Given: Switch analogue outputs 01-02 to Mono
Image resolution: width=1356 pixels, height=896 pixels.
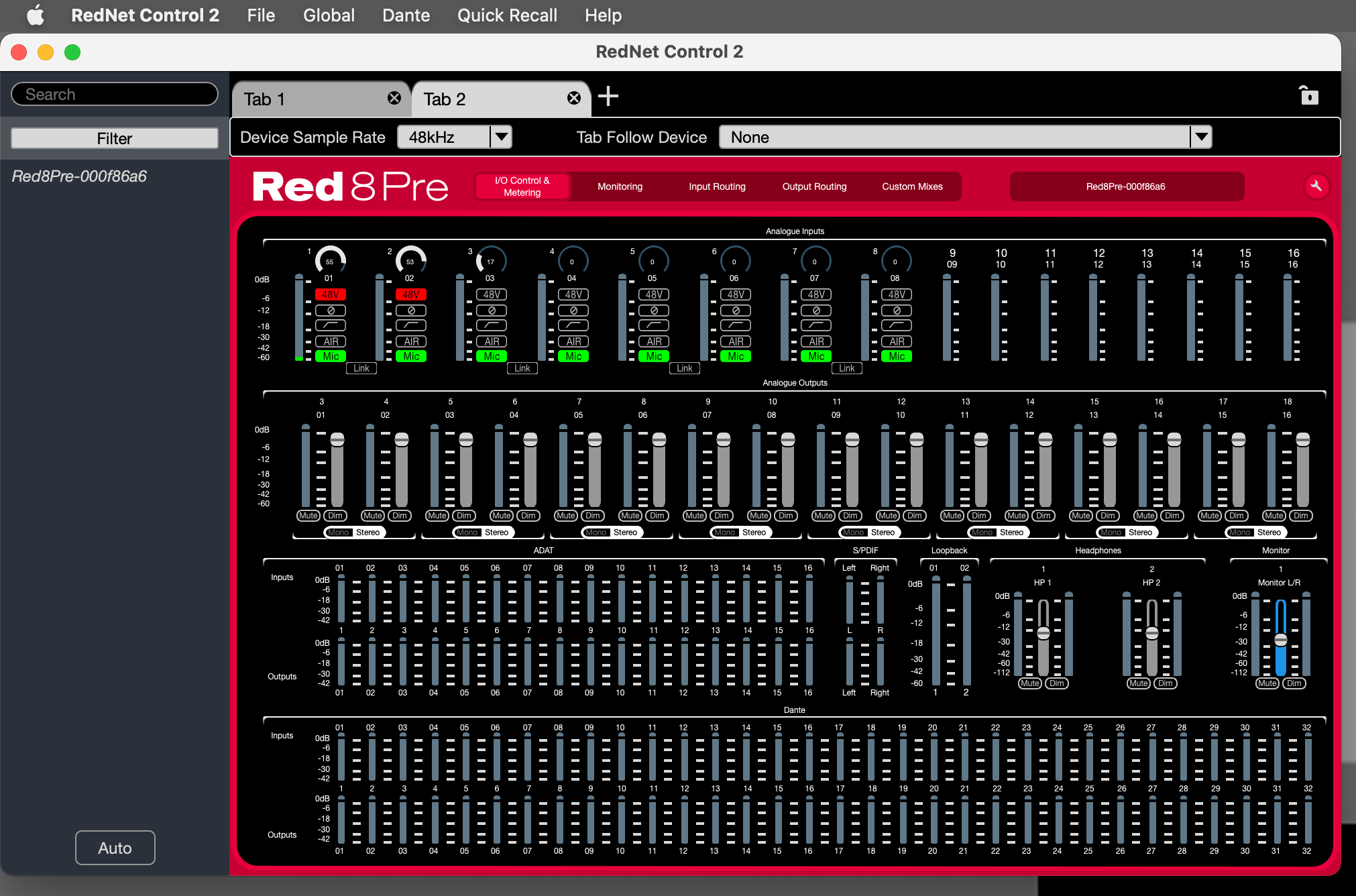Looking at the screenshot, I should click(x=339, y=533).
